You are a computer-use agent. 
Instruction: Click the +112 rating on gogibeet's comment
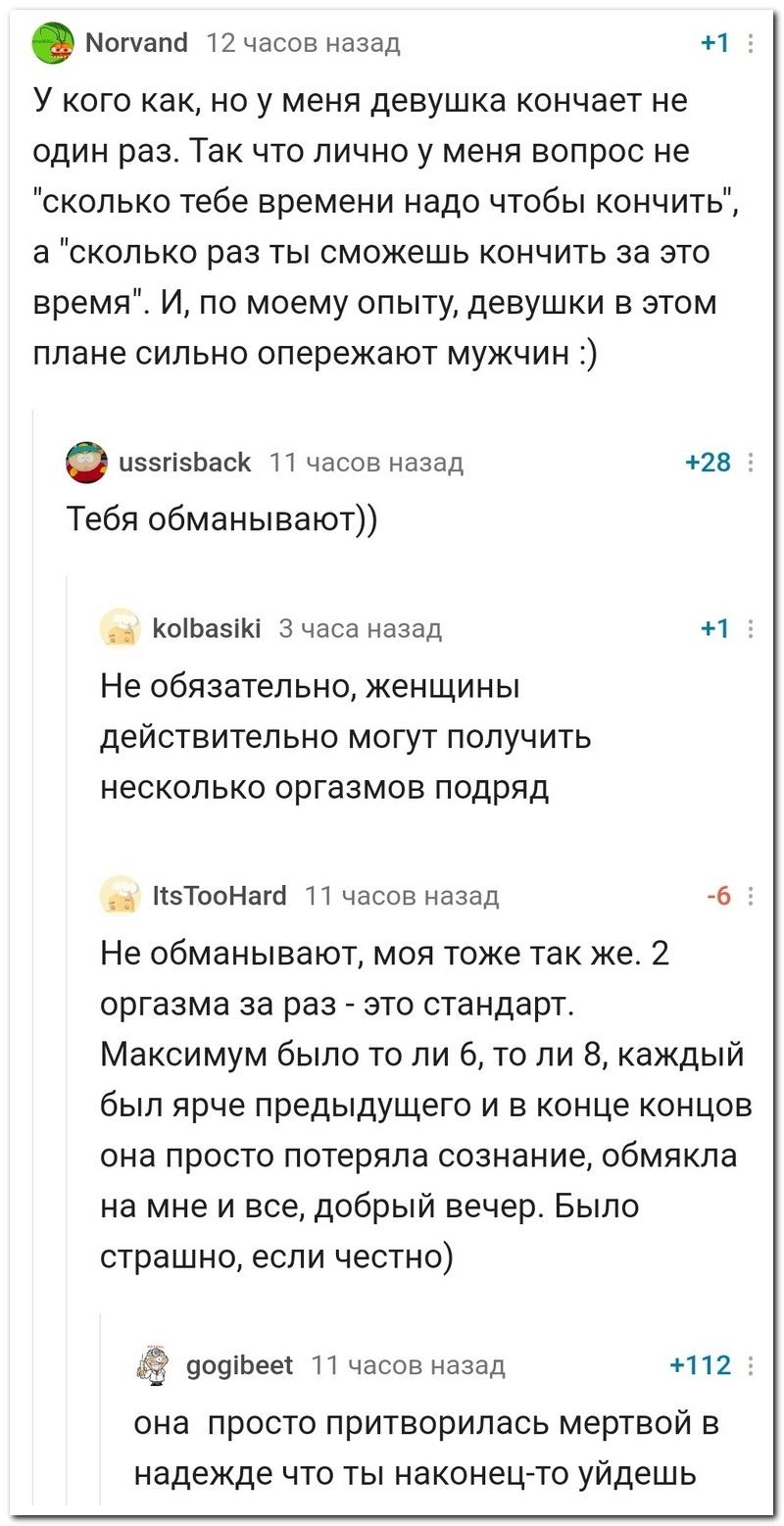701,1366
